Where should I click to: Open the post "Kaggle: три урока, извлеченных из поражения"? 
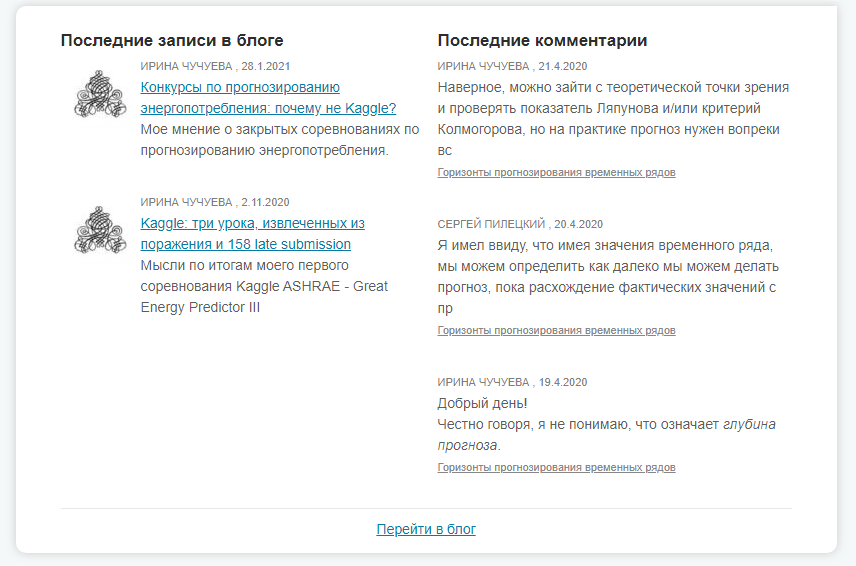(x=252, y=234)
